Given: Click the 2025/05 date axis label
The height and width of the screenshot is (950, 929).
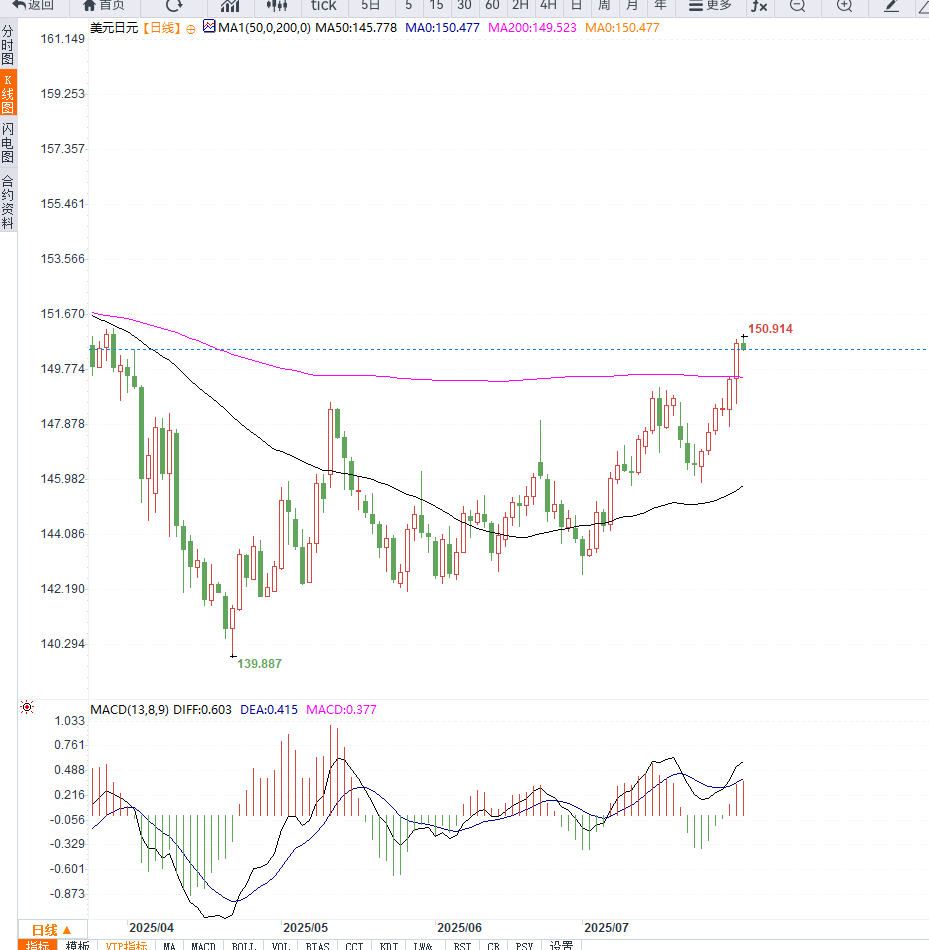Looking at the screenshot, I should [x=305, y=928].
